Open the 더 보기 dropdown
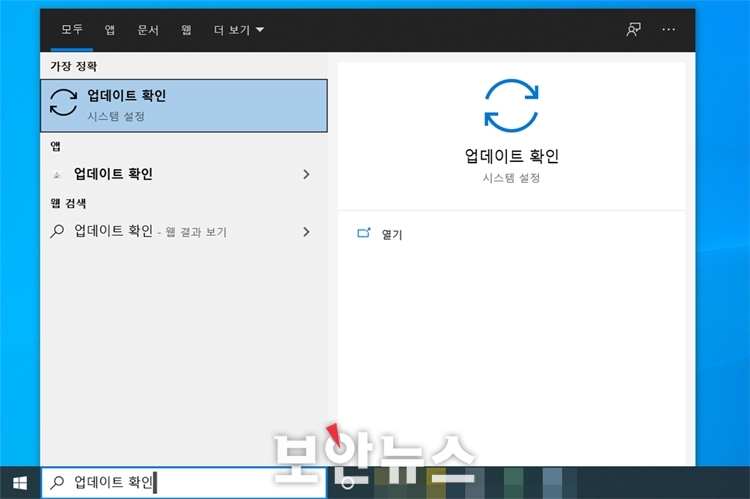 239,30
